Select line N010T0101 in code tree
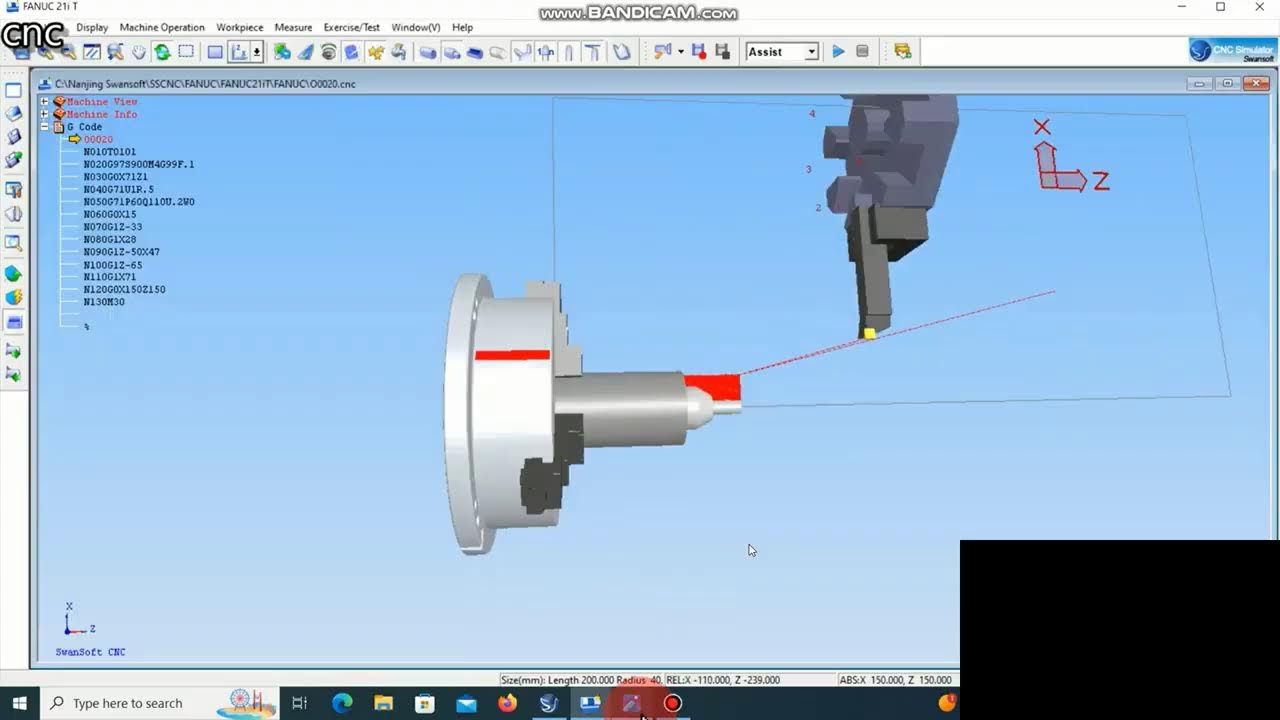Image resolution: width=1280 pixels, height=720 pixels. [110, 152]
